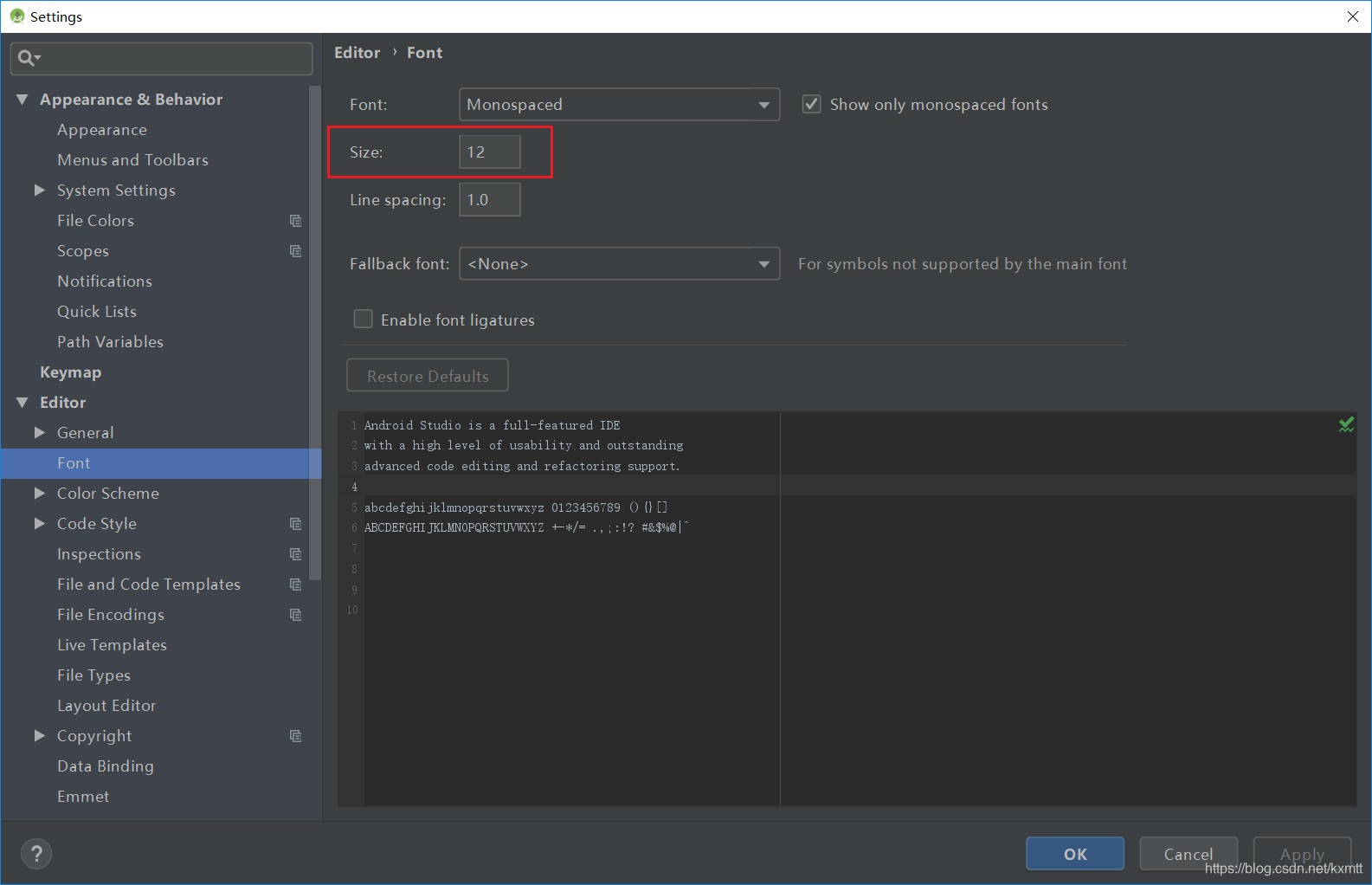Select Scopes in the tree

(83, 251)
